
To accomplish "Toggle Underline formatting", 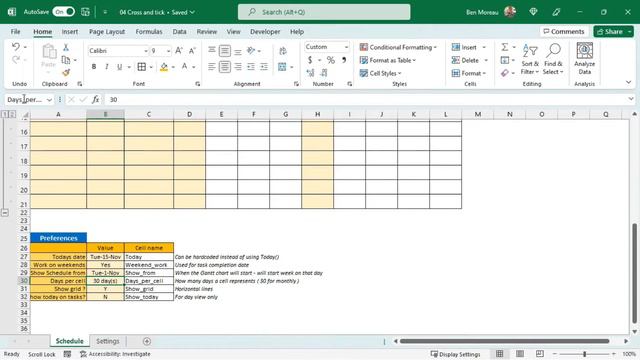I will pos(119,67).
